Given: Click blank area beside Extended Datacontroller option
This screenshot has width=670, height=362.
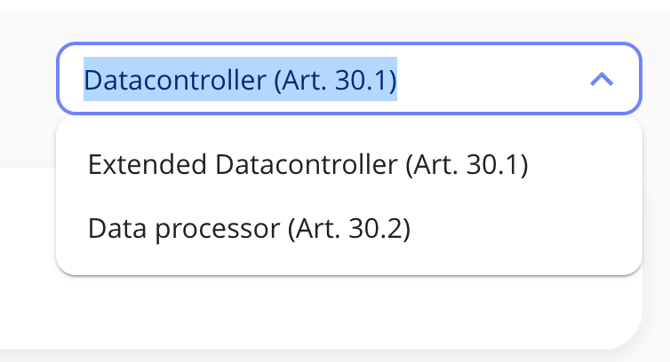Looking at the screenshot, I should 585,165.
